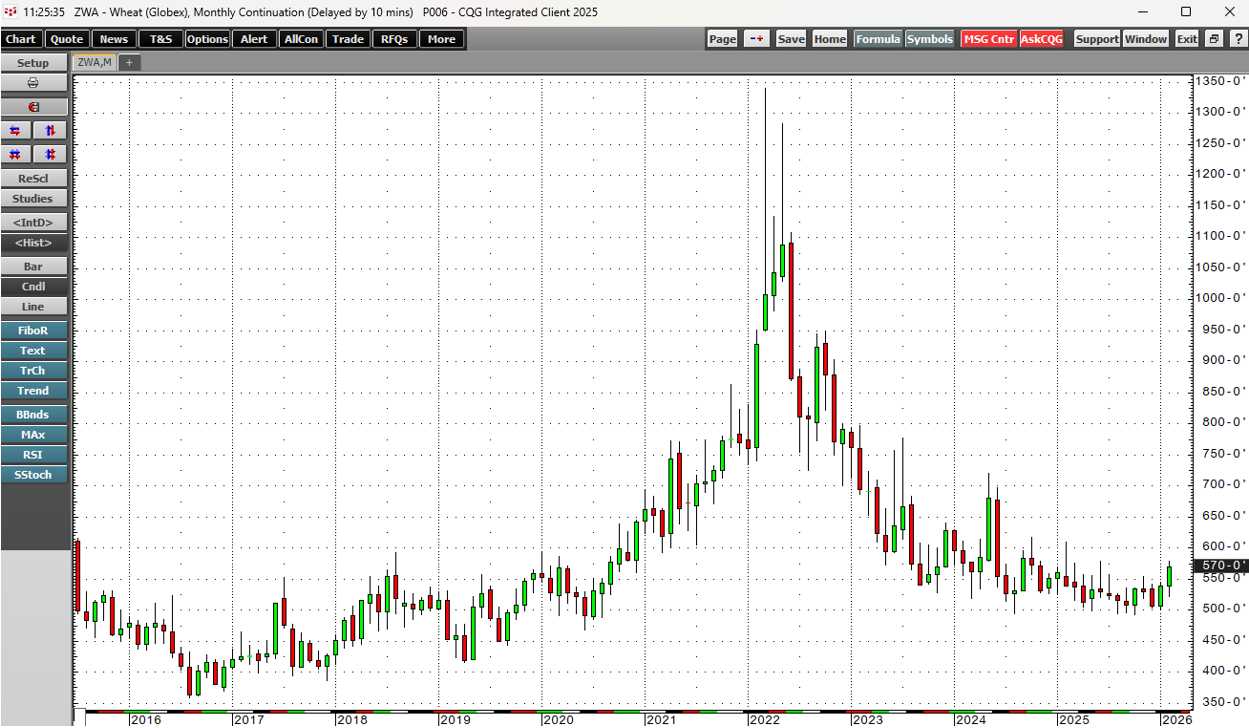Click the printer icon button
Viewport: 1249px width, 728px height.
(x=33, y=83)
